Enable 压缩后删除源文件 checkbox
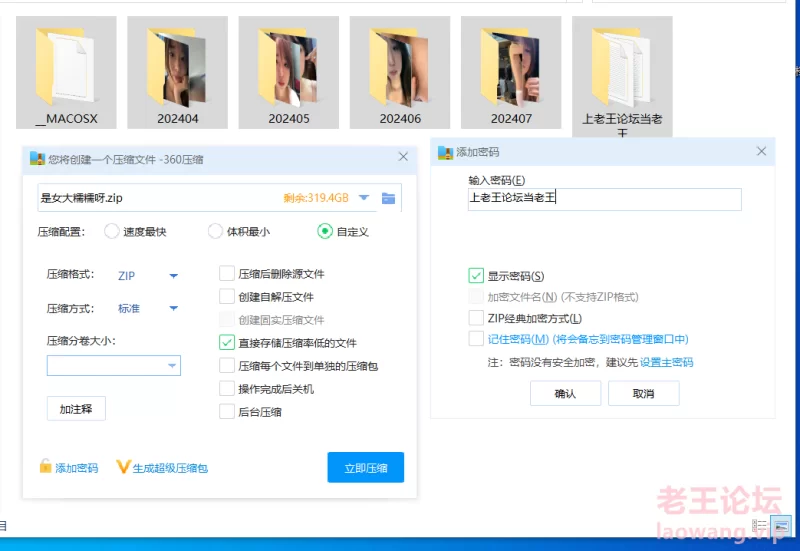 tap(227, 273)
